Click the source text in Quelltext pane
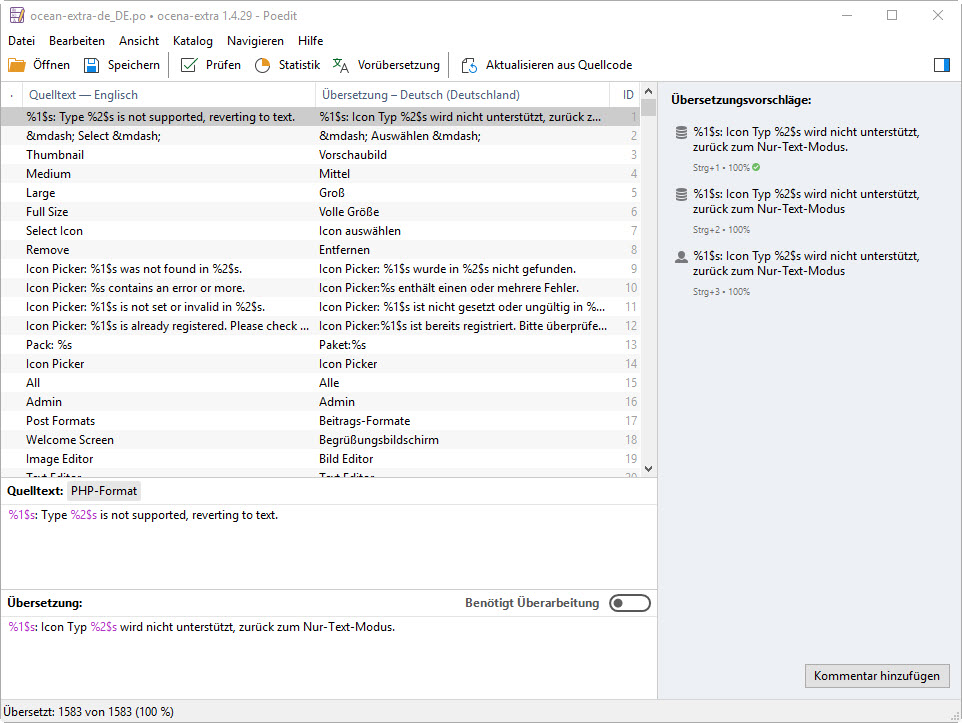The height and width of the screenshot is (723, 962). (143, 515)
